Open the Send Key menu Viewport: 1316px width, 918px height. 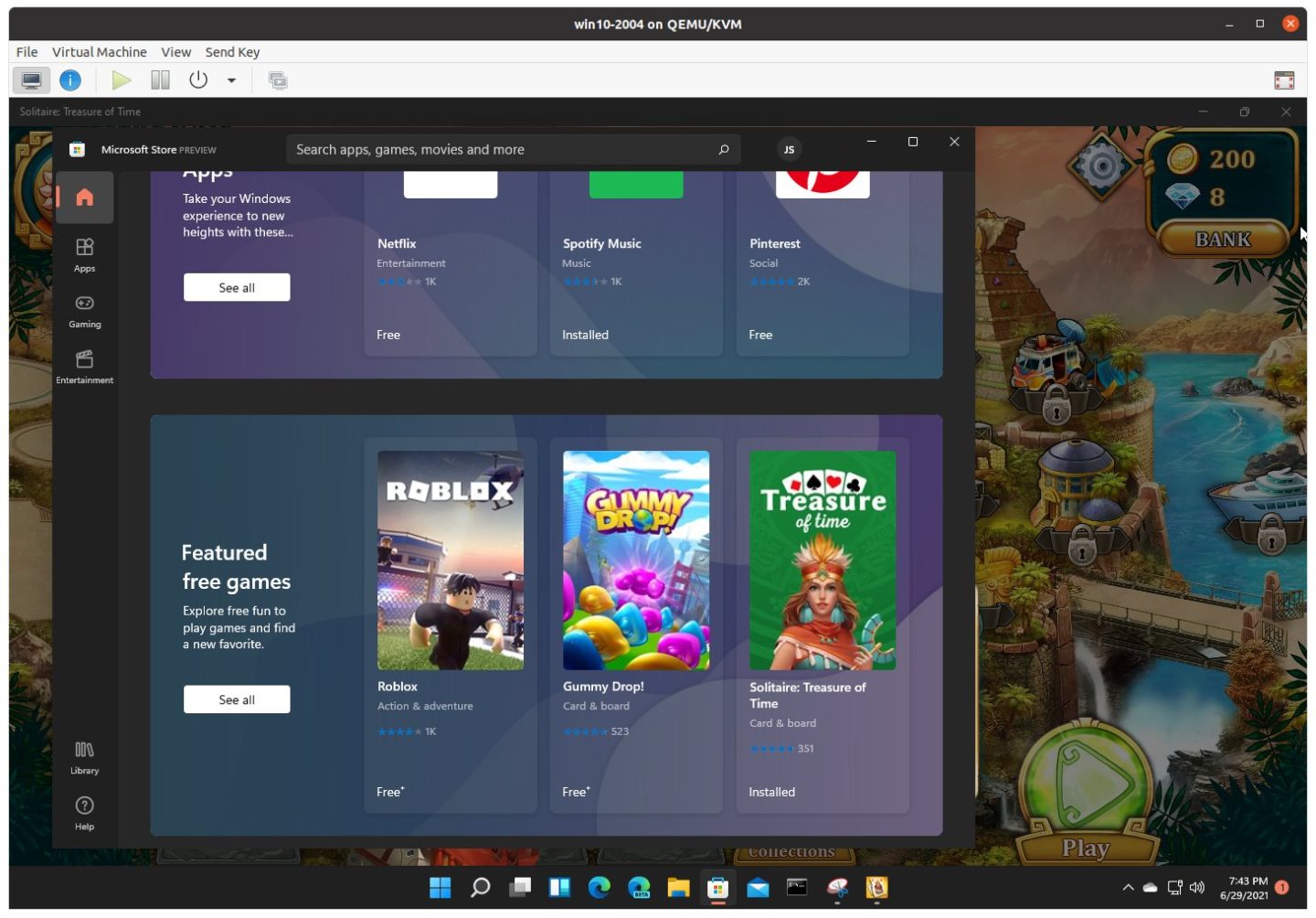(232, 51)
